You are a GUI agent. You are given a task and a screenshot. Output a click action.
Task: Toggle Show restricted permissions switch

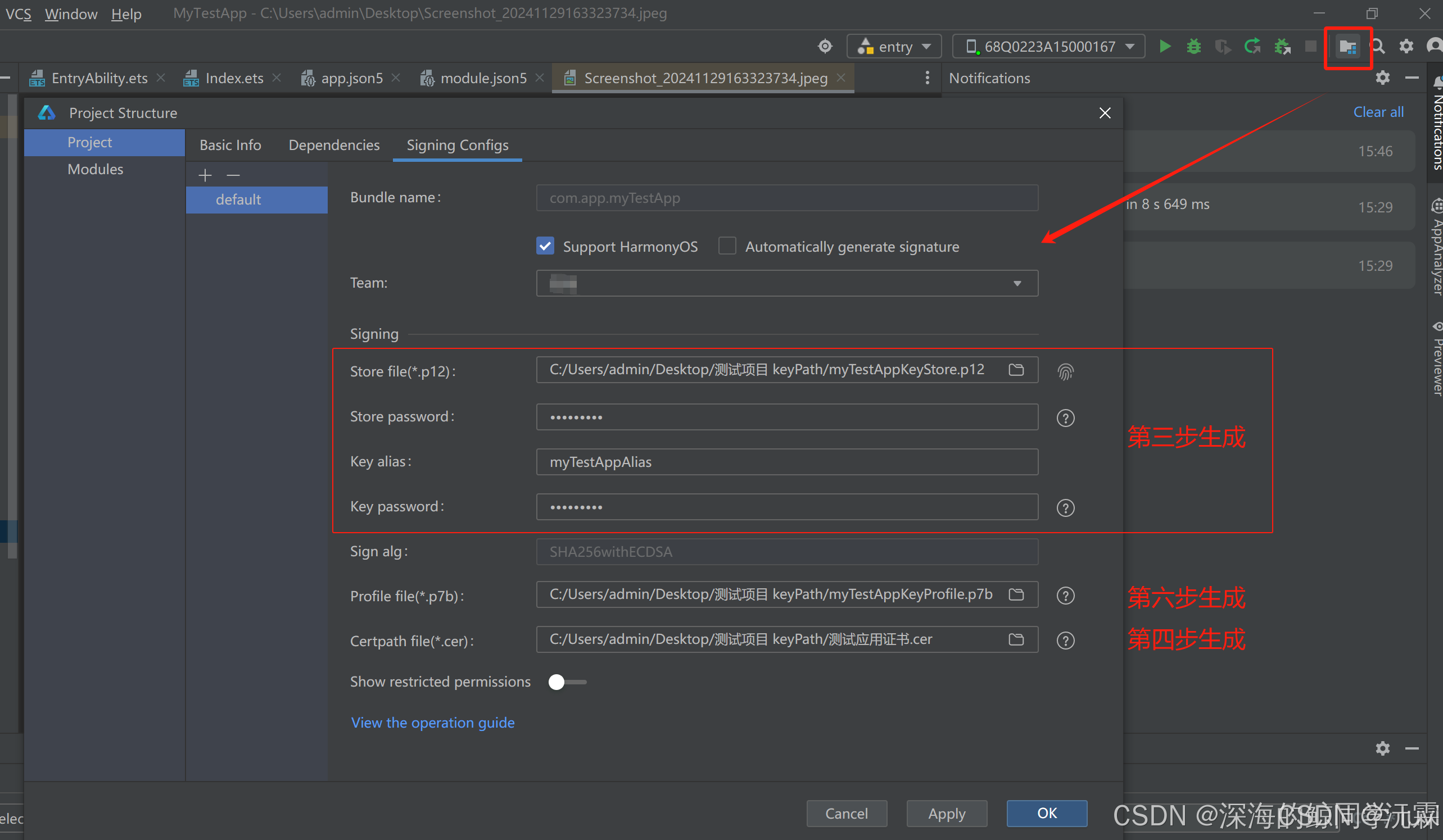pyautogui.click(x=566, y=682)
